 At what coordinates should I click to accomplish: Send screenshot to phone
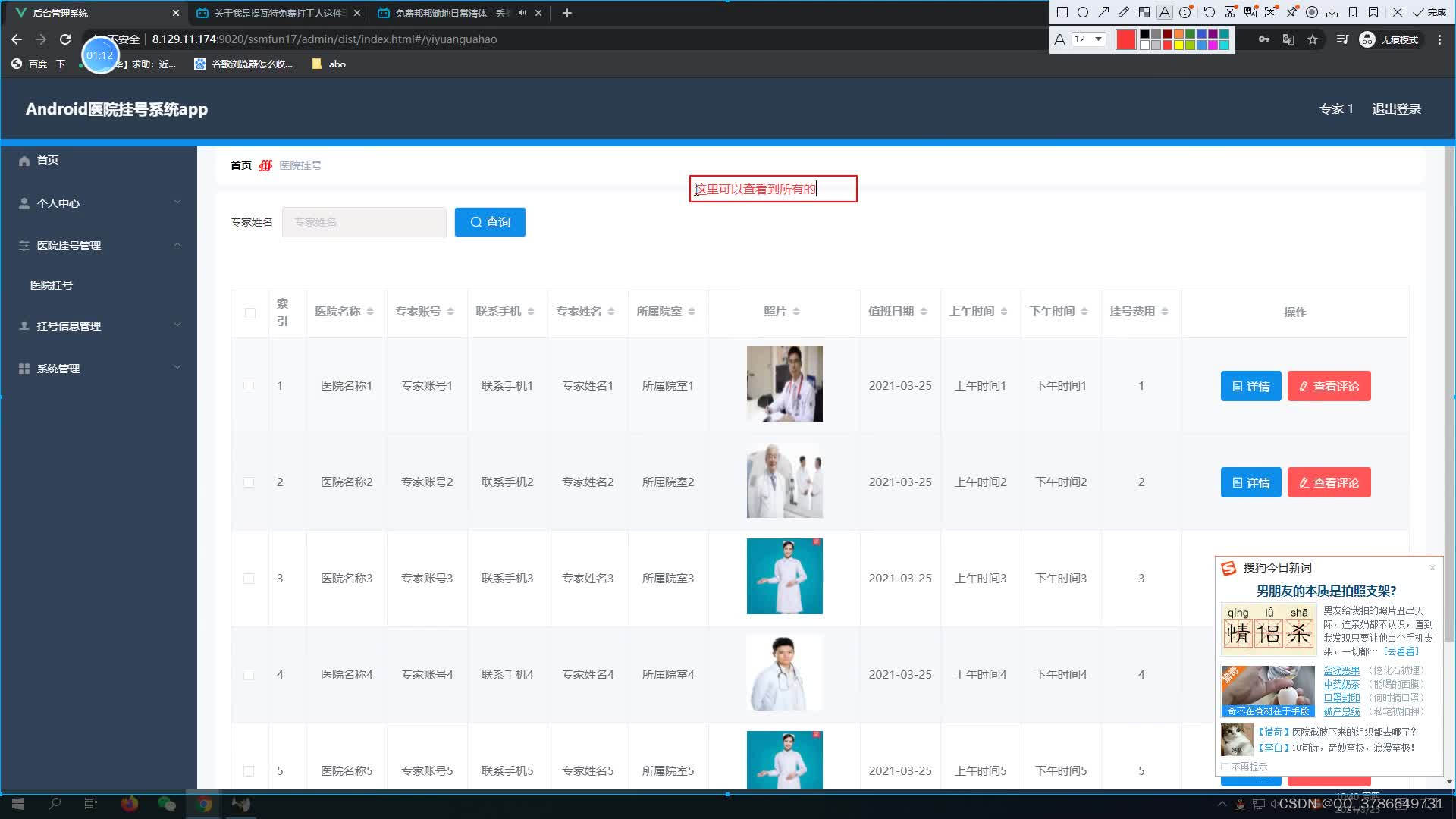pos(1353,12)
